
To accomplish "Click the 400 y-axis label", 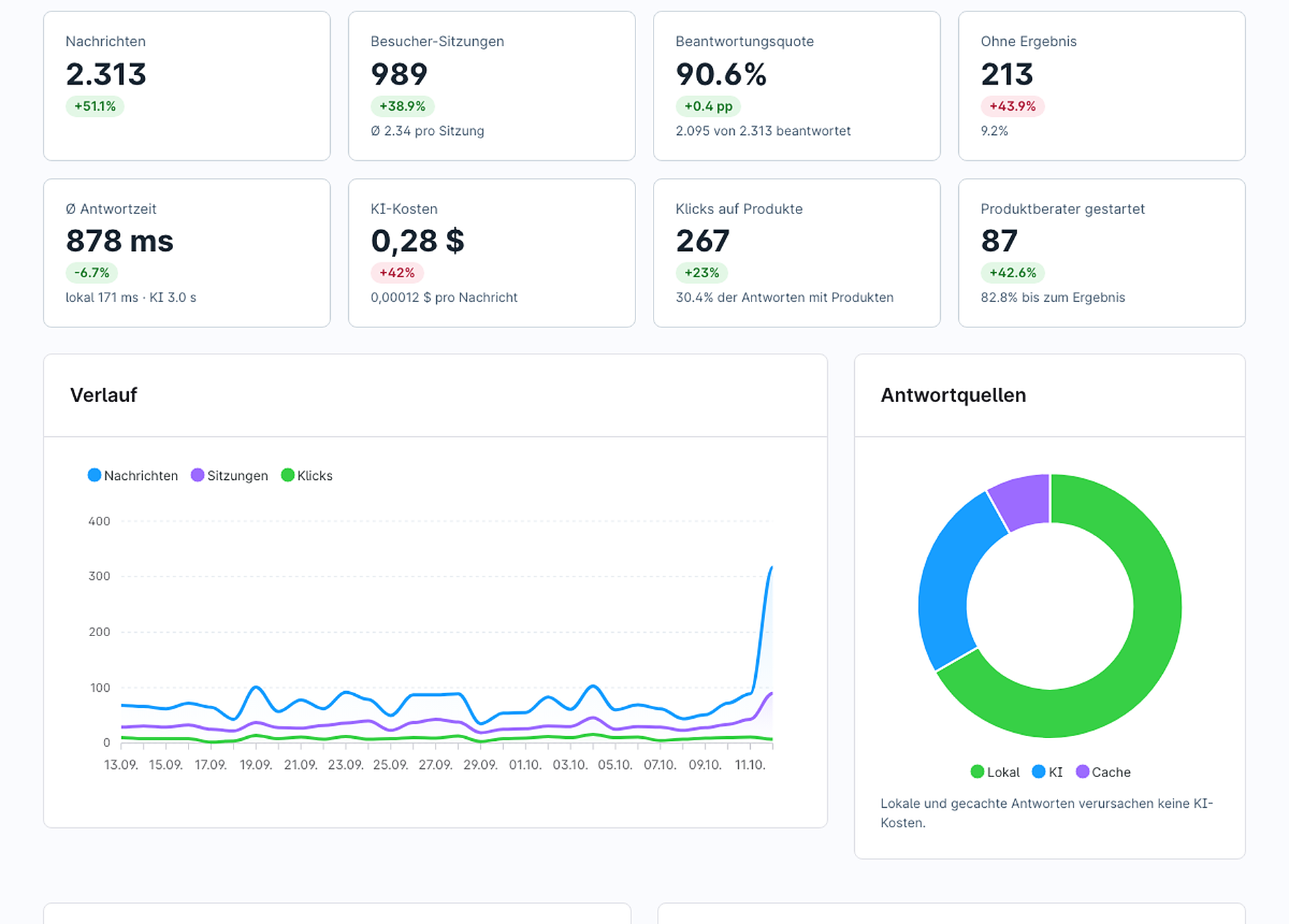I will [99, 521].
